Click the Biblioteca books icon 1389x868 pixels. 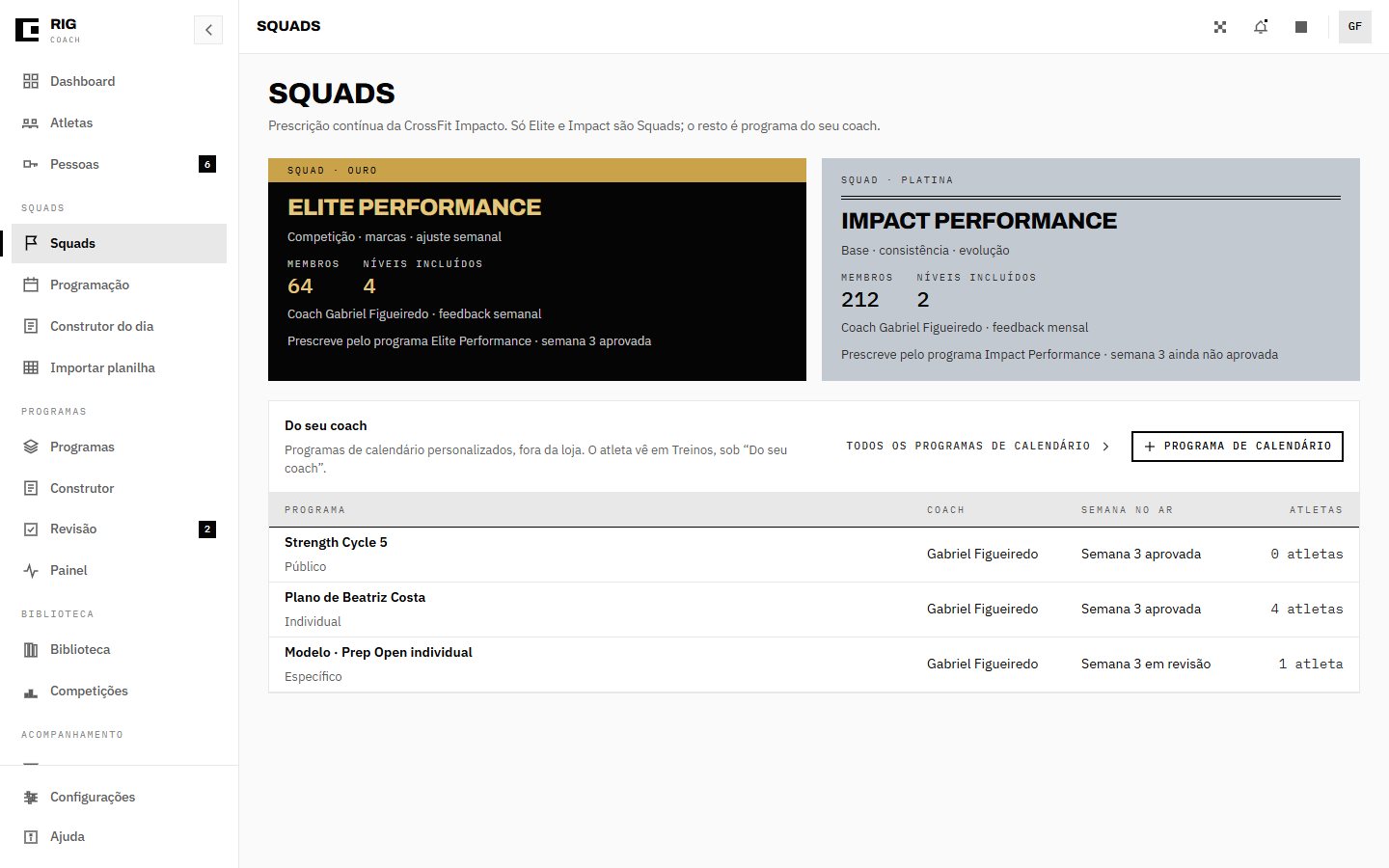tap(31, 649)
